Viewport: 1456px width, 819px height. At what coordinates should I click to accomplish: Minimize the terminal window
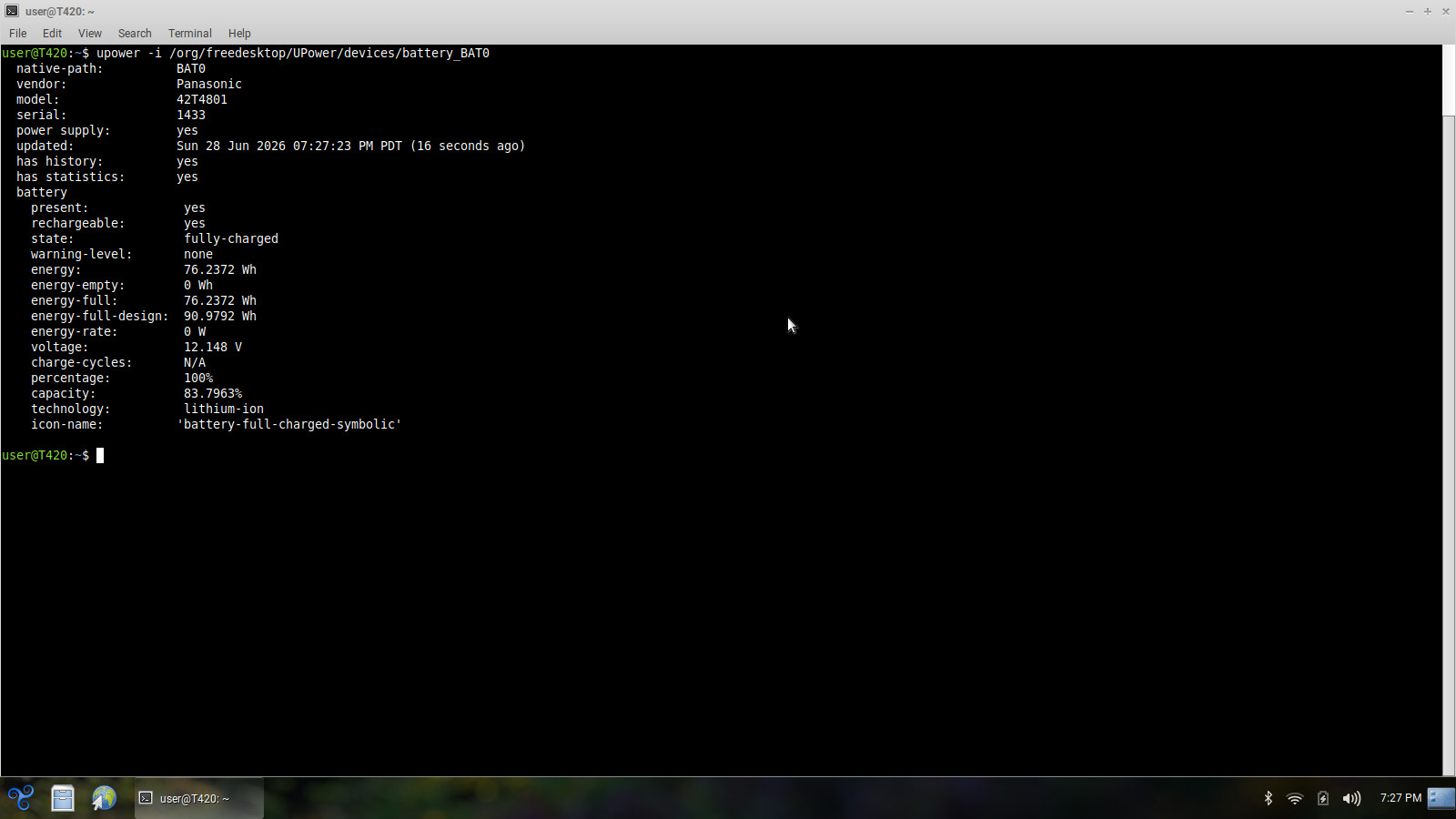coord(1409,11)
